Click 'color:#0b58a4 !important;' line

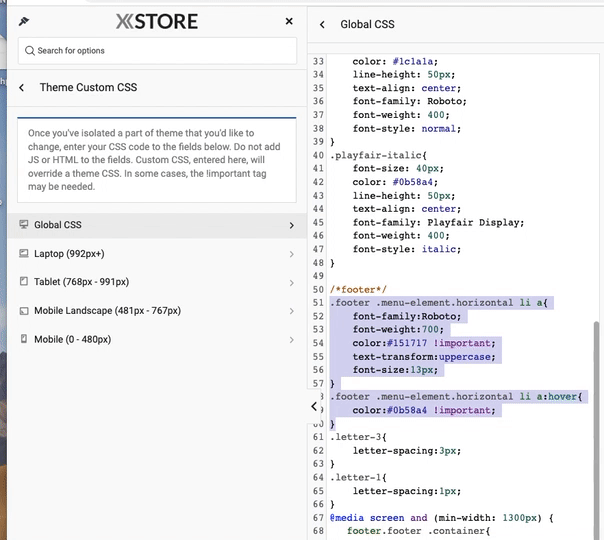(x=424, y=410)
